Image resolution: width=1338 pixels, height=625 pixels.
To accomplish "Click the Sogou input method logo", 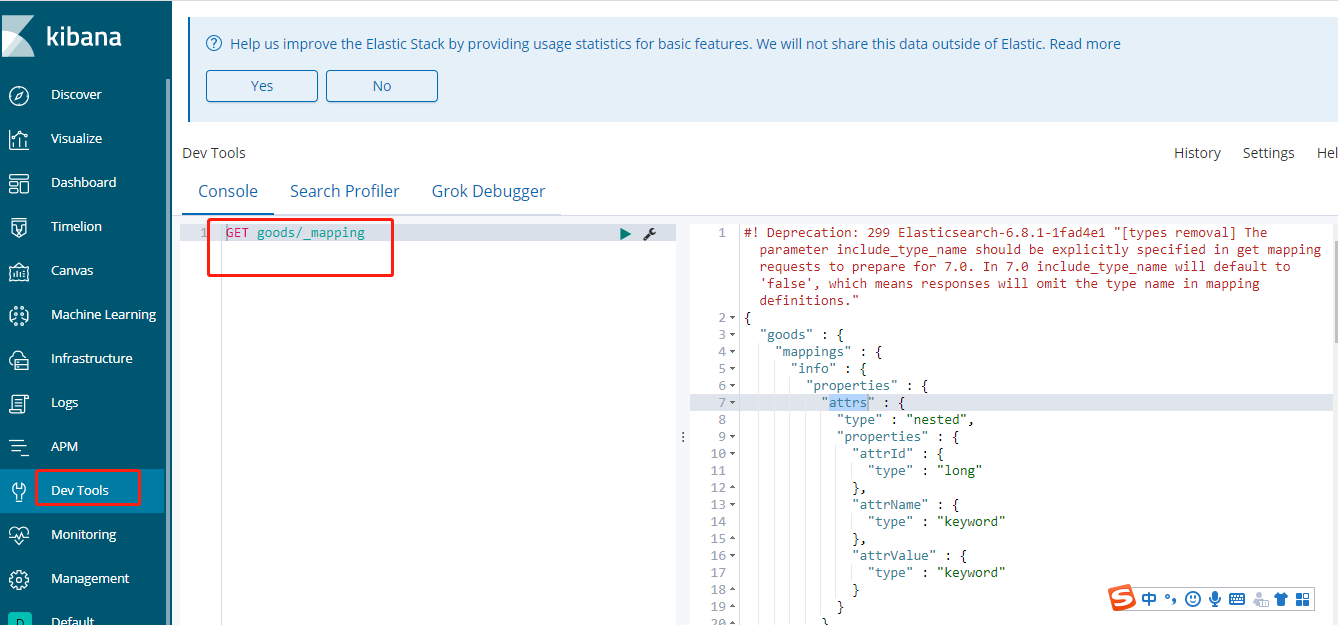I will 1122,598.
